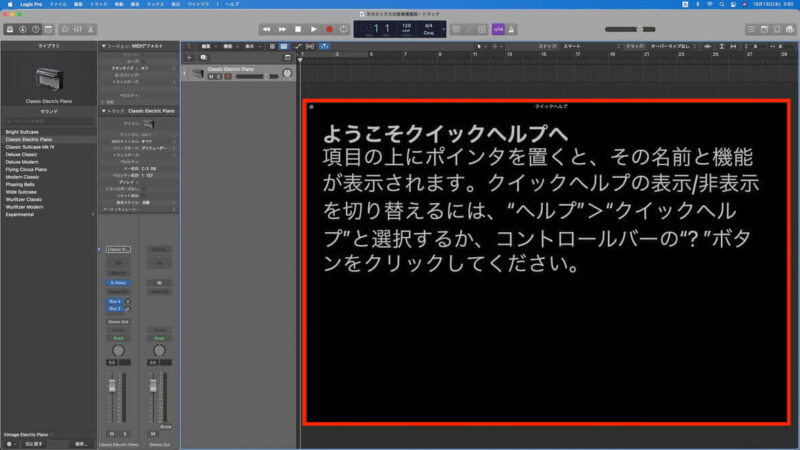Collapse the リージョン inspector disclosure triangle
The height and width of the screenshot is (450, 800).
point(104,47)
